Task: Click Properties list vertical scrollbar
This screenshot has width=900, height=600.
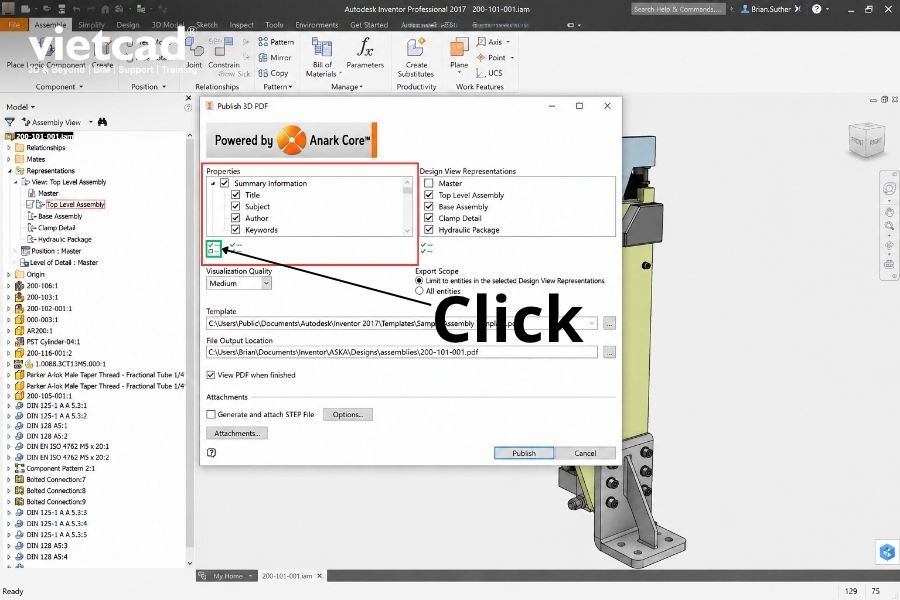Action: (x=408, y=207)
